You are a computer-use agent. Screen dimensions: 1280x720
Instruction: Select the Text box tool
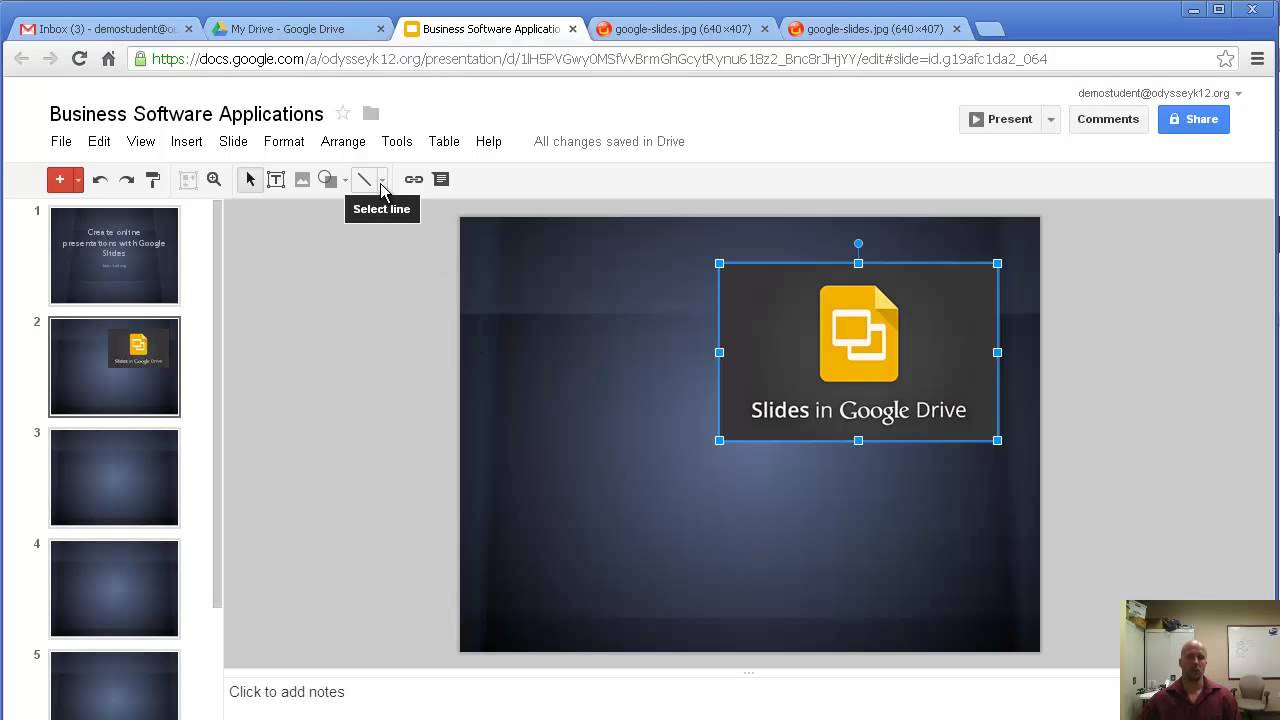(276, 179)
